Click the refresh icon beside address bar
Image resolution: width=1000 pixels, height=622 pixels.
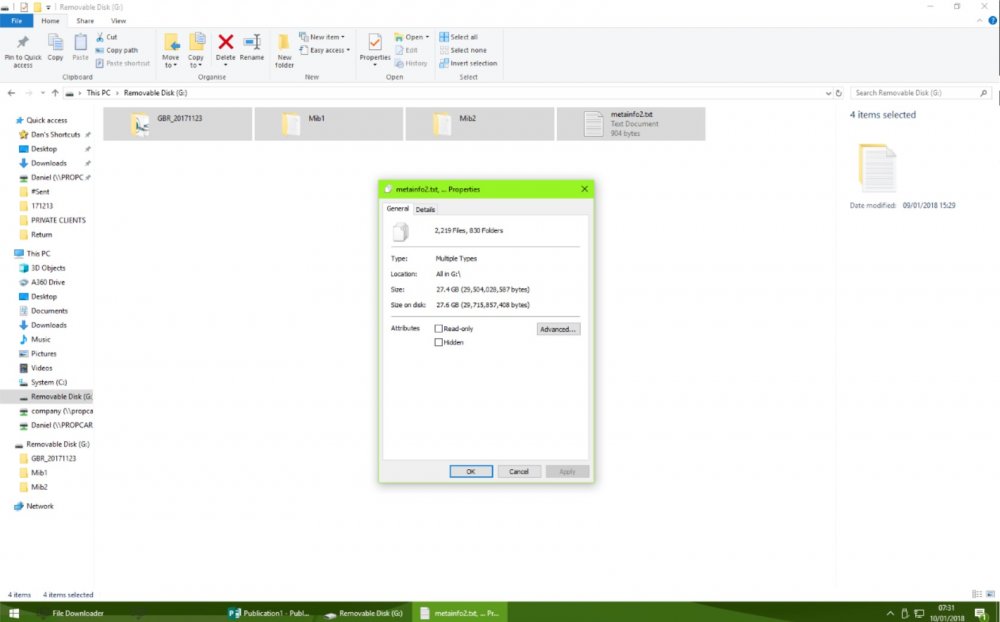[x=839, y=93]
